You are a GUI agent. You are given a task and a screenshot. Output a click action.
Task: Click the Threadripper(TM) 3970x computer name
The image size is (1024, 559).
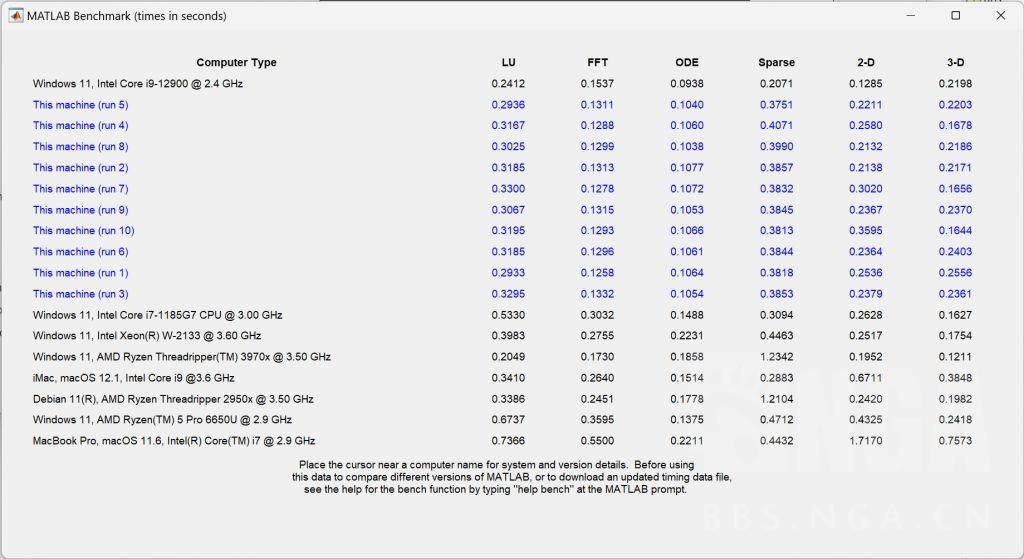182,357
